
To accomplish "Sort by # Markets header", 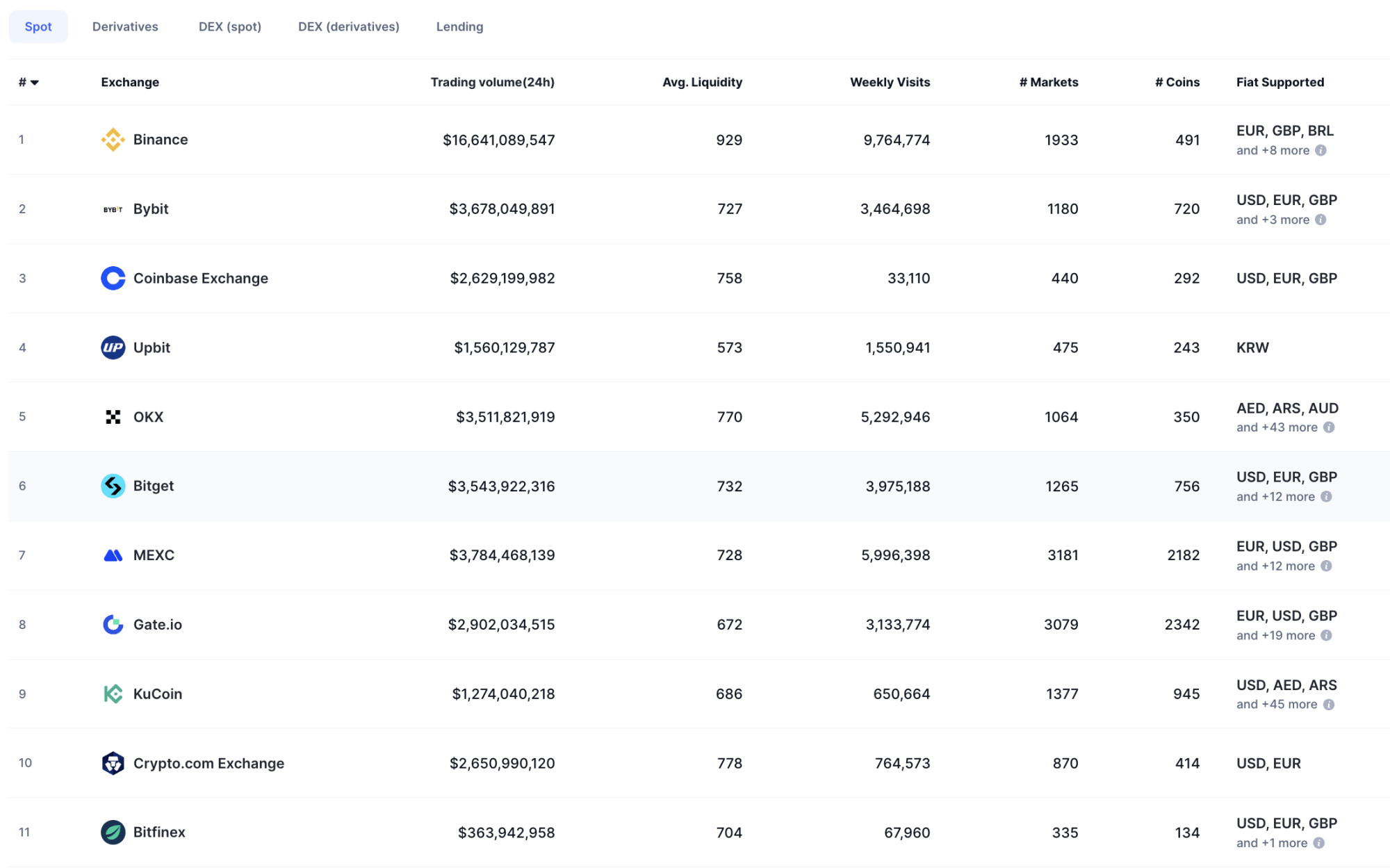I will [1049, 82].
